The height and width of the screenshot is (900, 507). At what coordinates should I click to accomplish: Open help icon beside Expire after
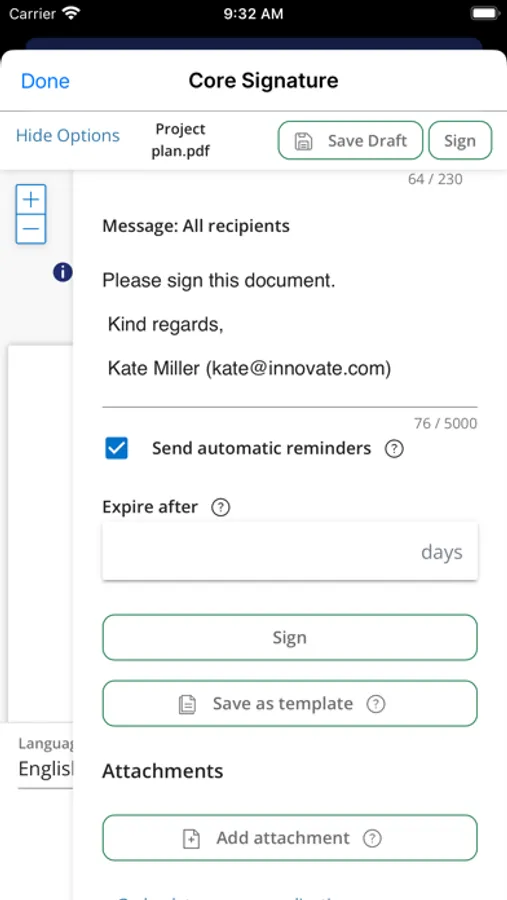(x=220, y=507)
